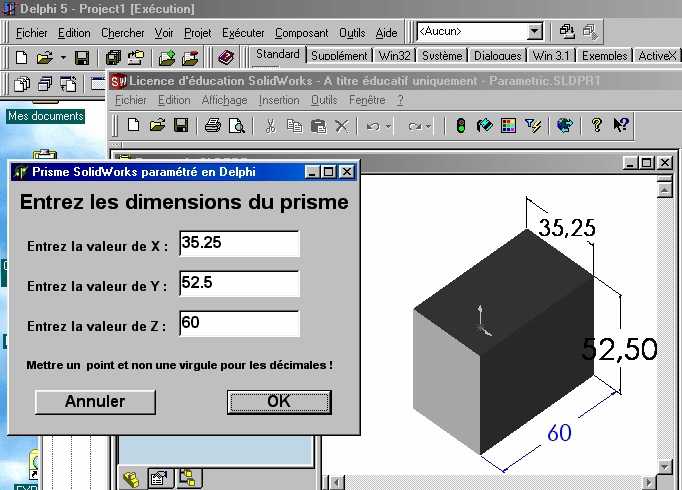Viewport: 682px width, 490px height.
Task: Click SolidWorks Paste icon
Action: pyautogui.click(x=318, y=126)
